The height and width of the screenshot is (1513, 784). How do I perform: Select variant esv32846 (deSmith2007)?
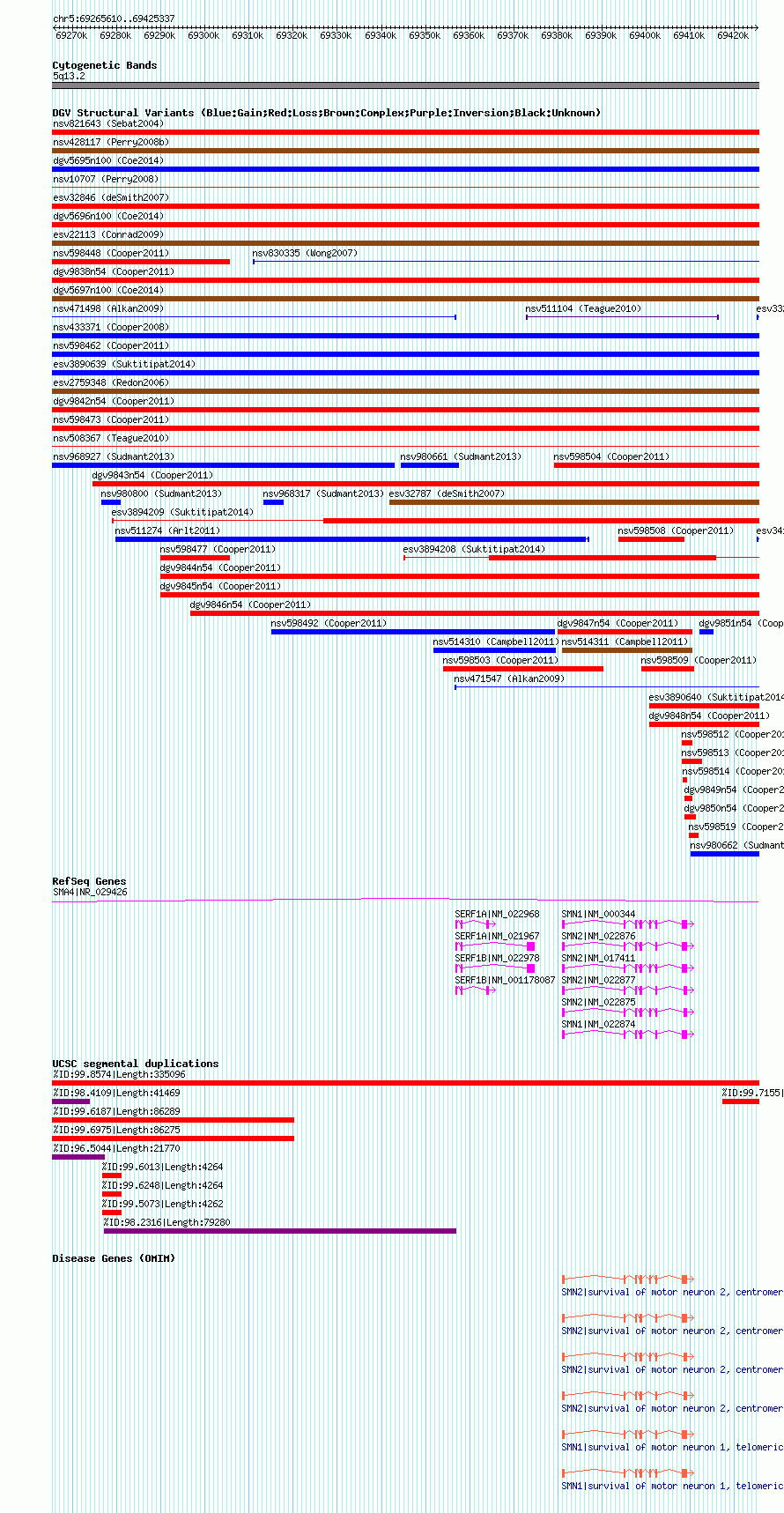406,205
